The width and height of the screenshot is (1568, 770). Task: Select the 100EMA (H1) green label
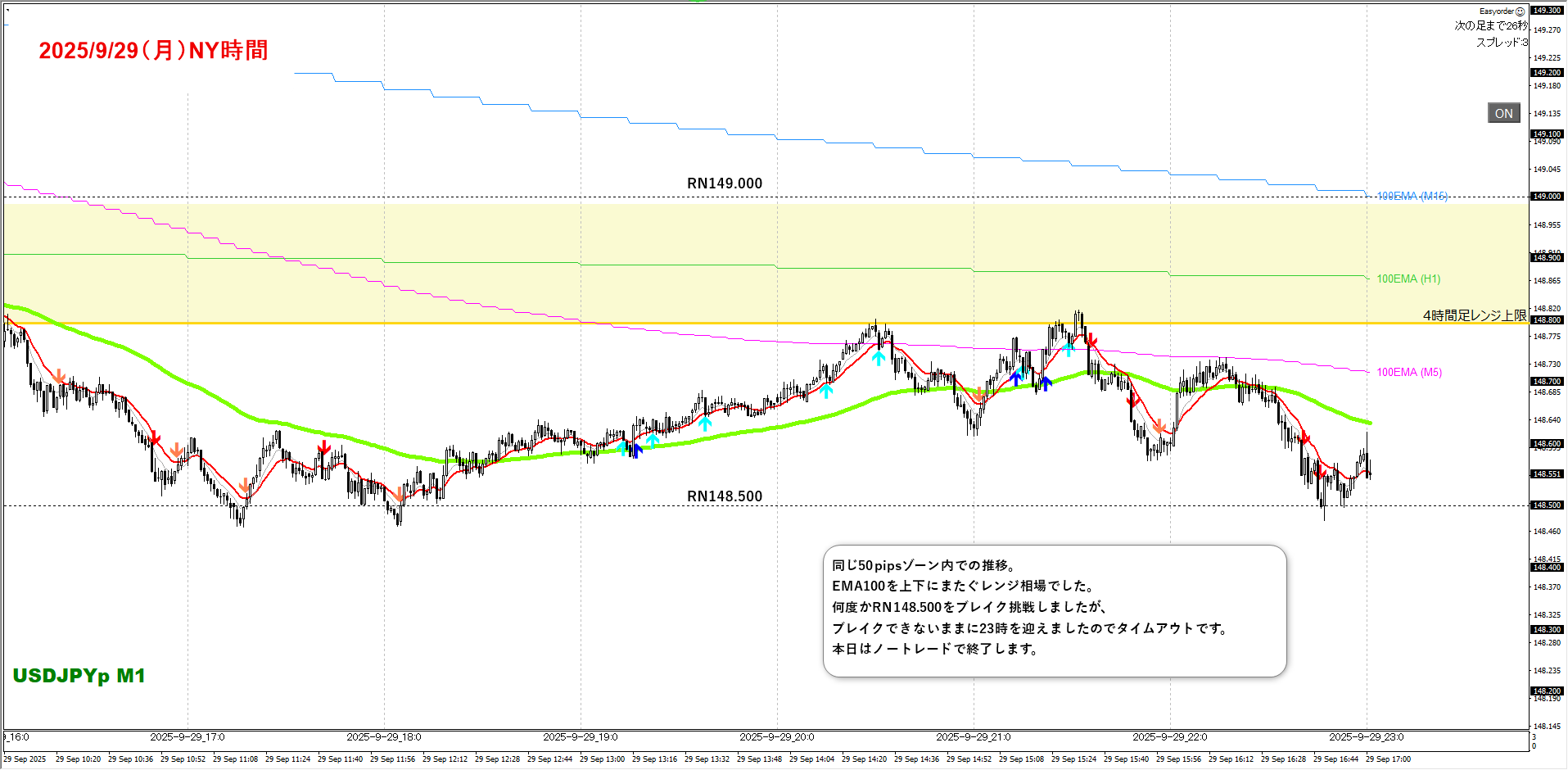click(1408, 279)
